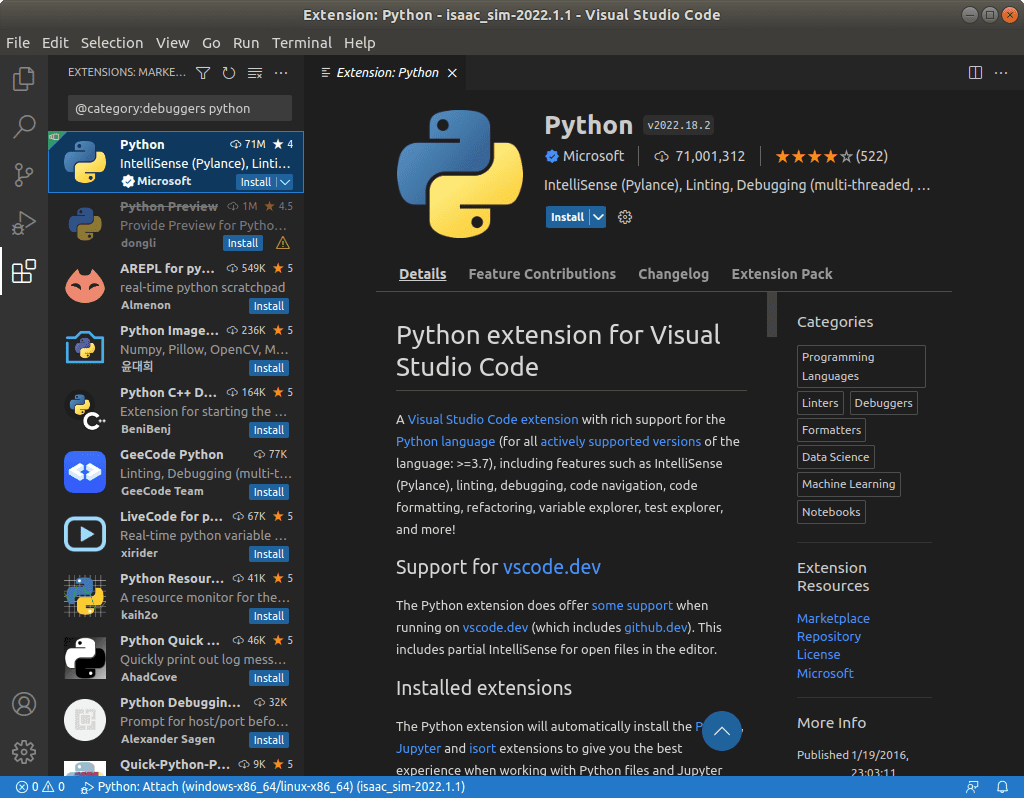This screenshot has height=798, width=1024.
Task: Open notifications bell in status bar
Action: [1002, 787]
